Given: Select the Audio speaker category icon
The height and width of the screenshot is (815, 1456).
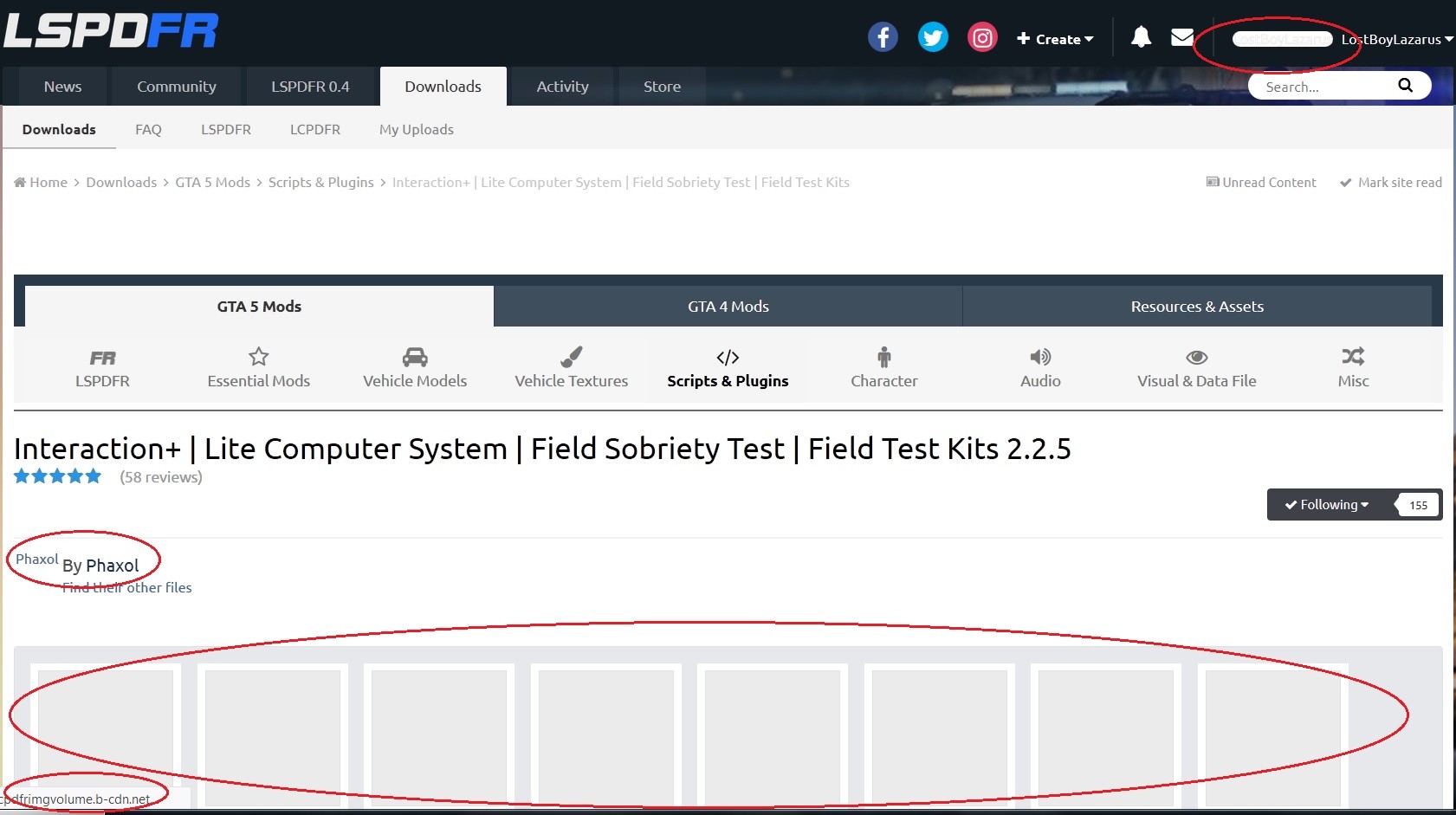Looking at the screenshot, I should 1040,357.
